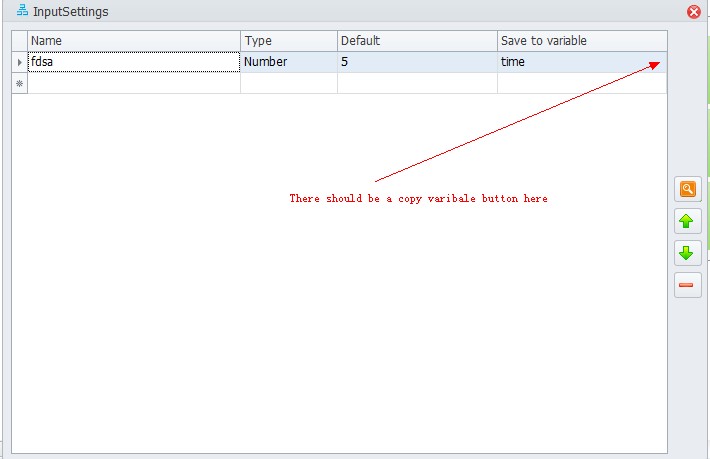
Task: Move row up with green arrow
Action: (687, 221)
